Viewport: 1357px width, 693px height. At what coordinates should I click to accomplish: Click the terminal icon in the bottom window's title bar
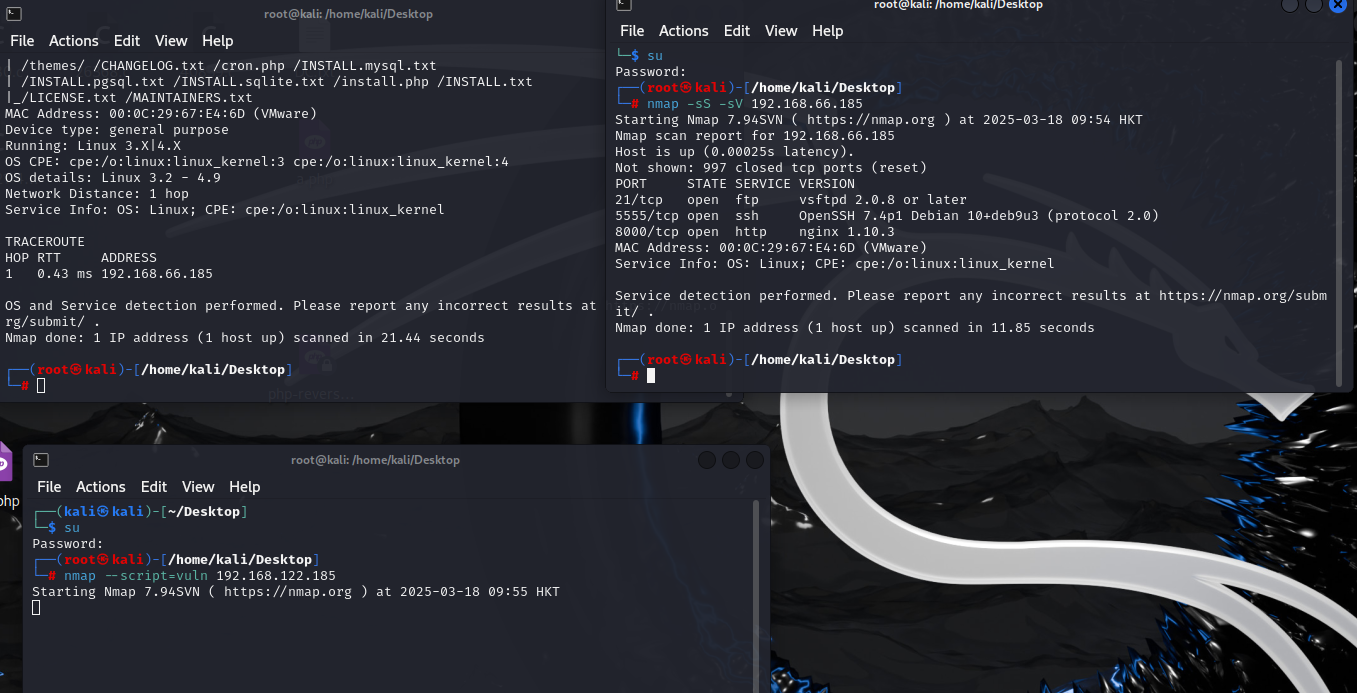(x=40, y=460)
